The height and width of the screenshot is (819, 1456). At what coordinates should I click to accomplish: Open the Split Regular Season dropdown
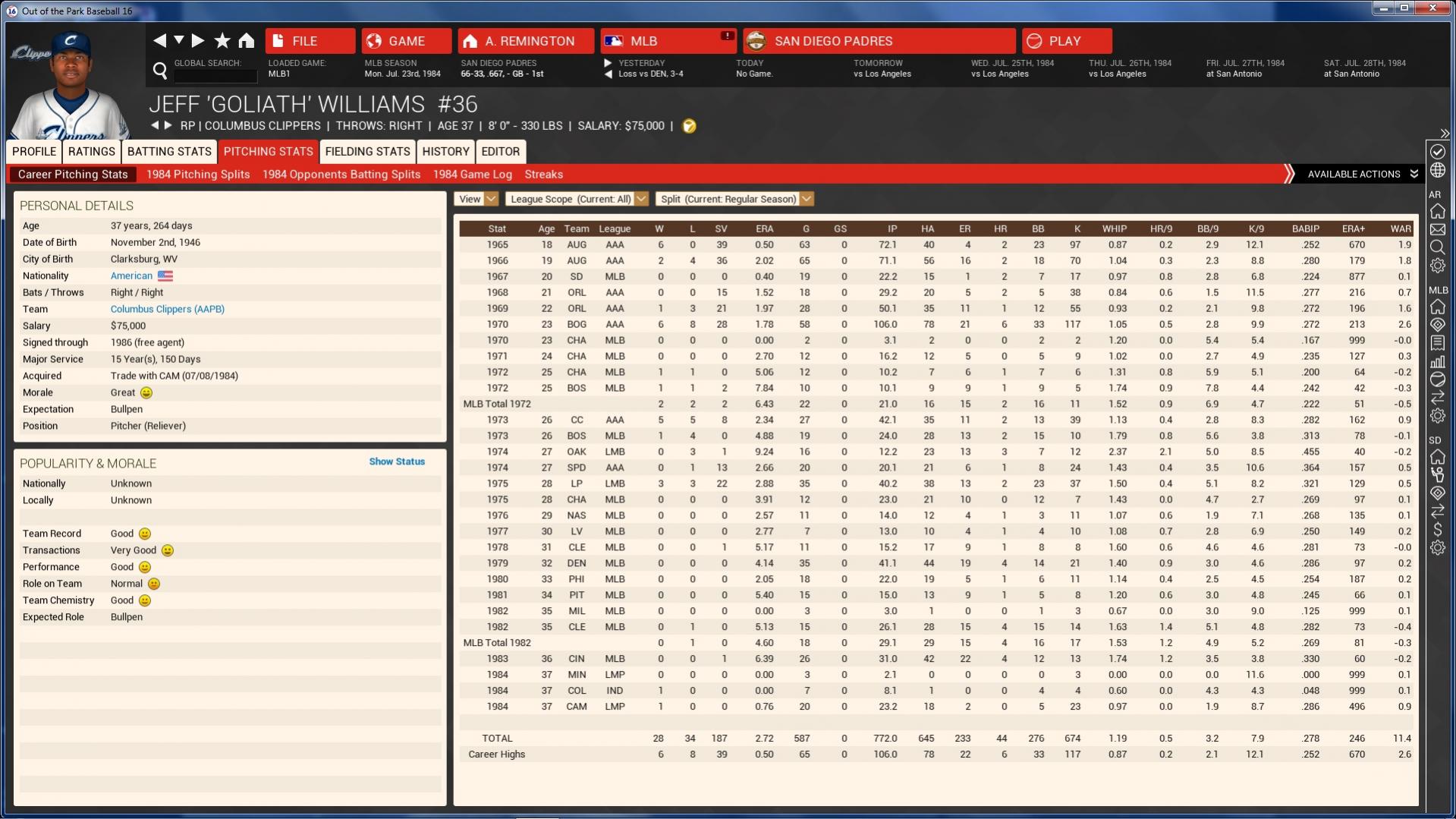[734, 199]
